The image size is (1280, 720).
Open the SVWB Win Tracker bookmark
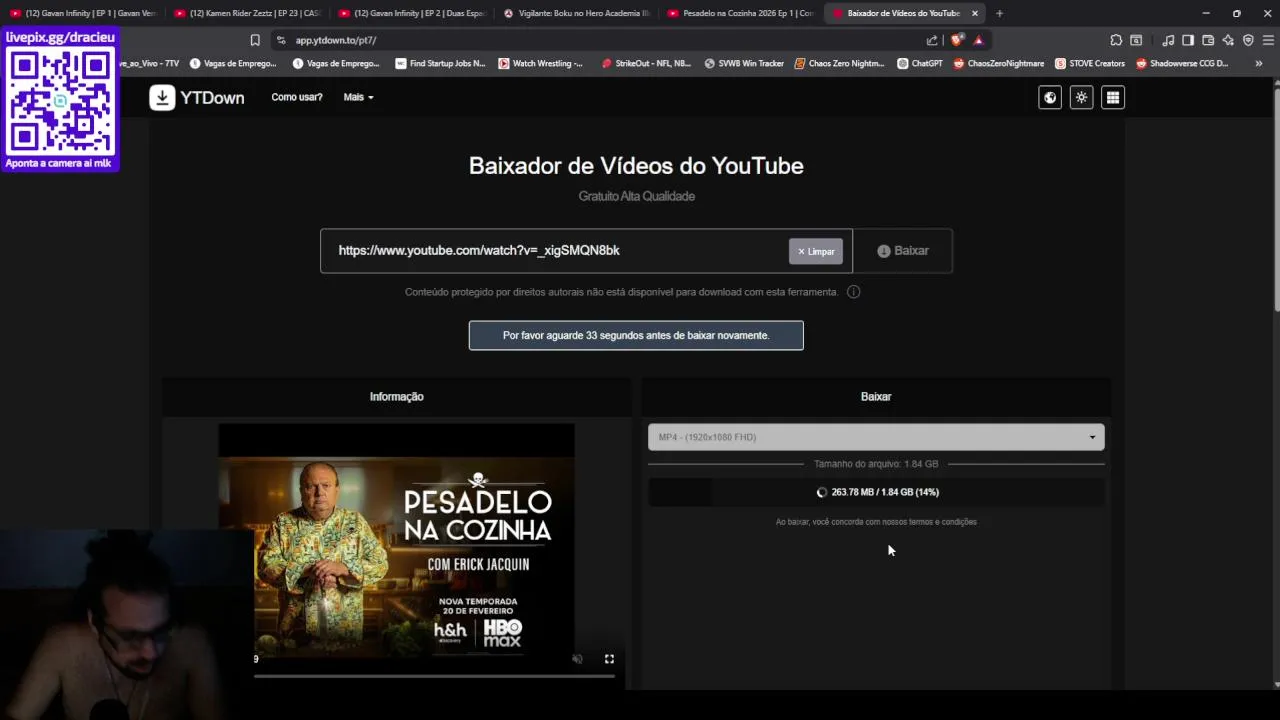tap(744, 63)
